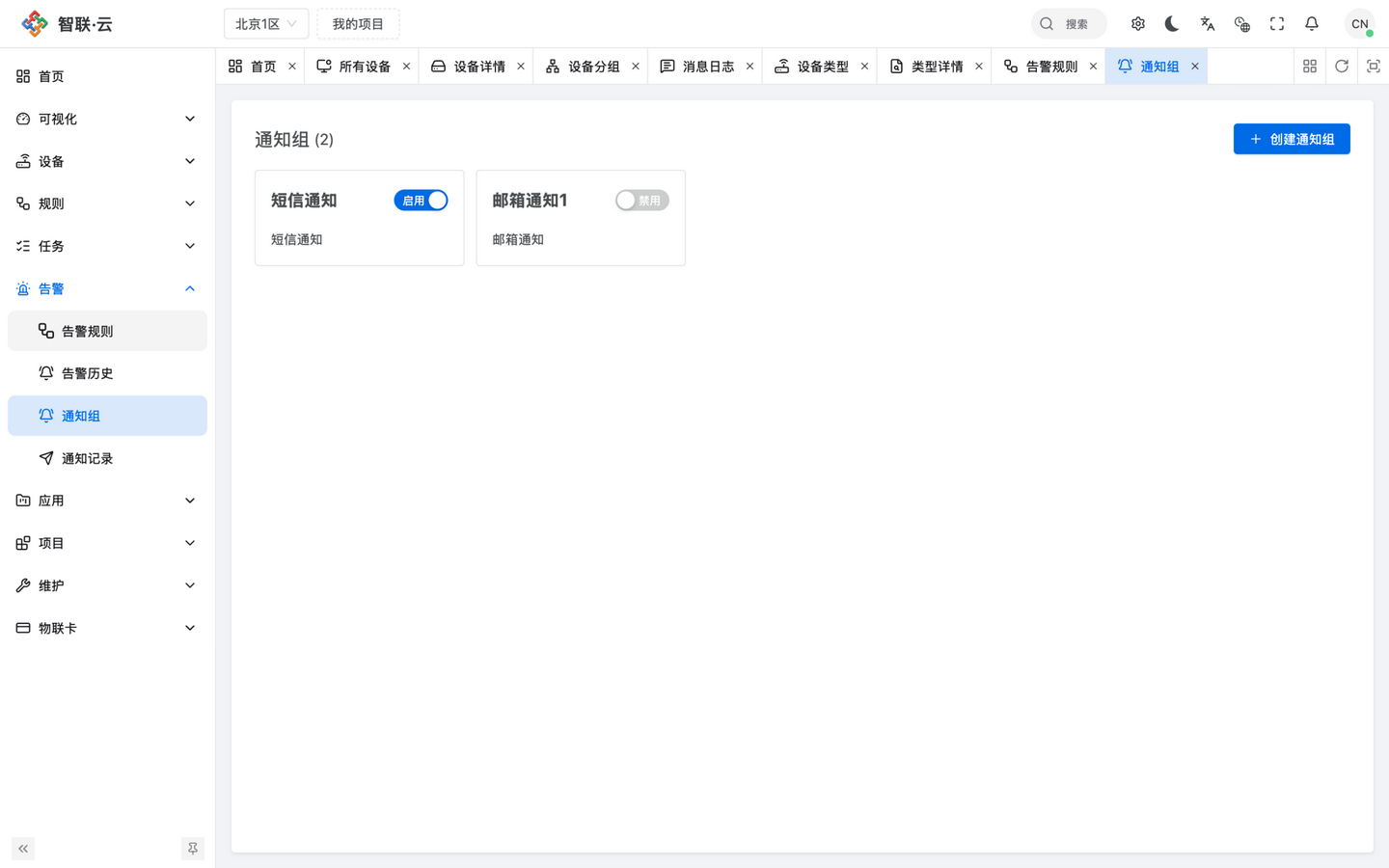Expand the 项目 sidebar menu
1389x868 pixels.
pyautogui.click(x=107, y=543)
